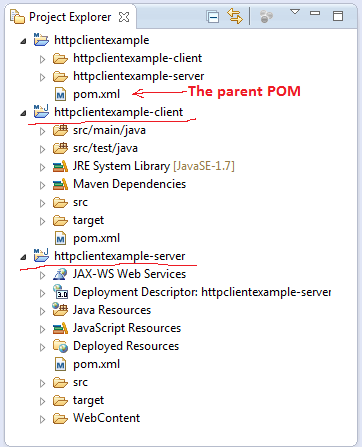Click the Deployment Descriptor icon
The image size is (362, 447).
(60, 292)
